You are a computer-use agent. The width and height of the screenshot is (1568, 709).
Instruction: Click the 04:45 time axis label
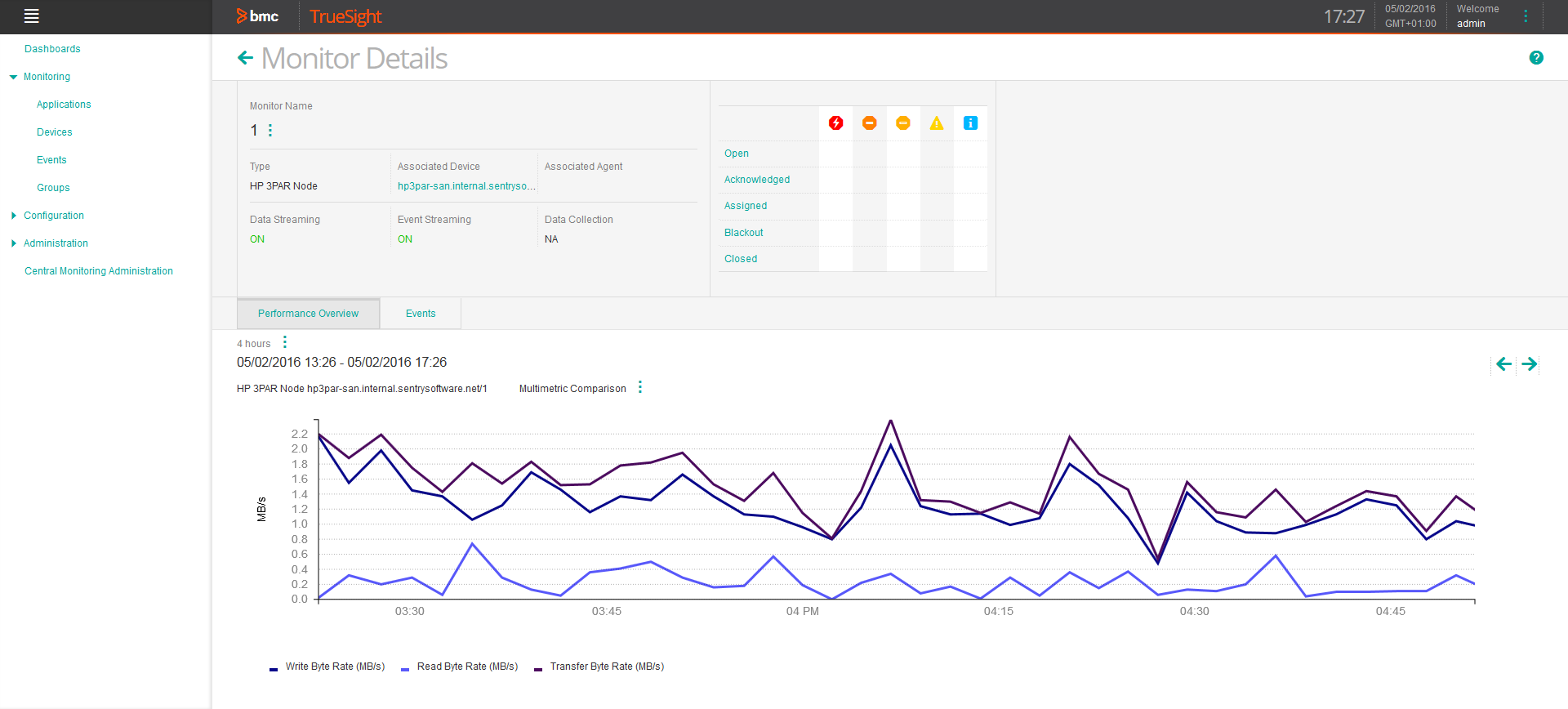(1391, 611)
